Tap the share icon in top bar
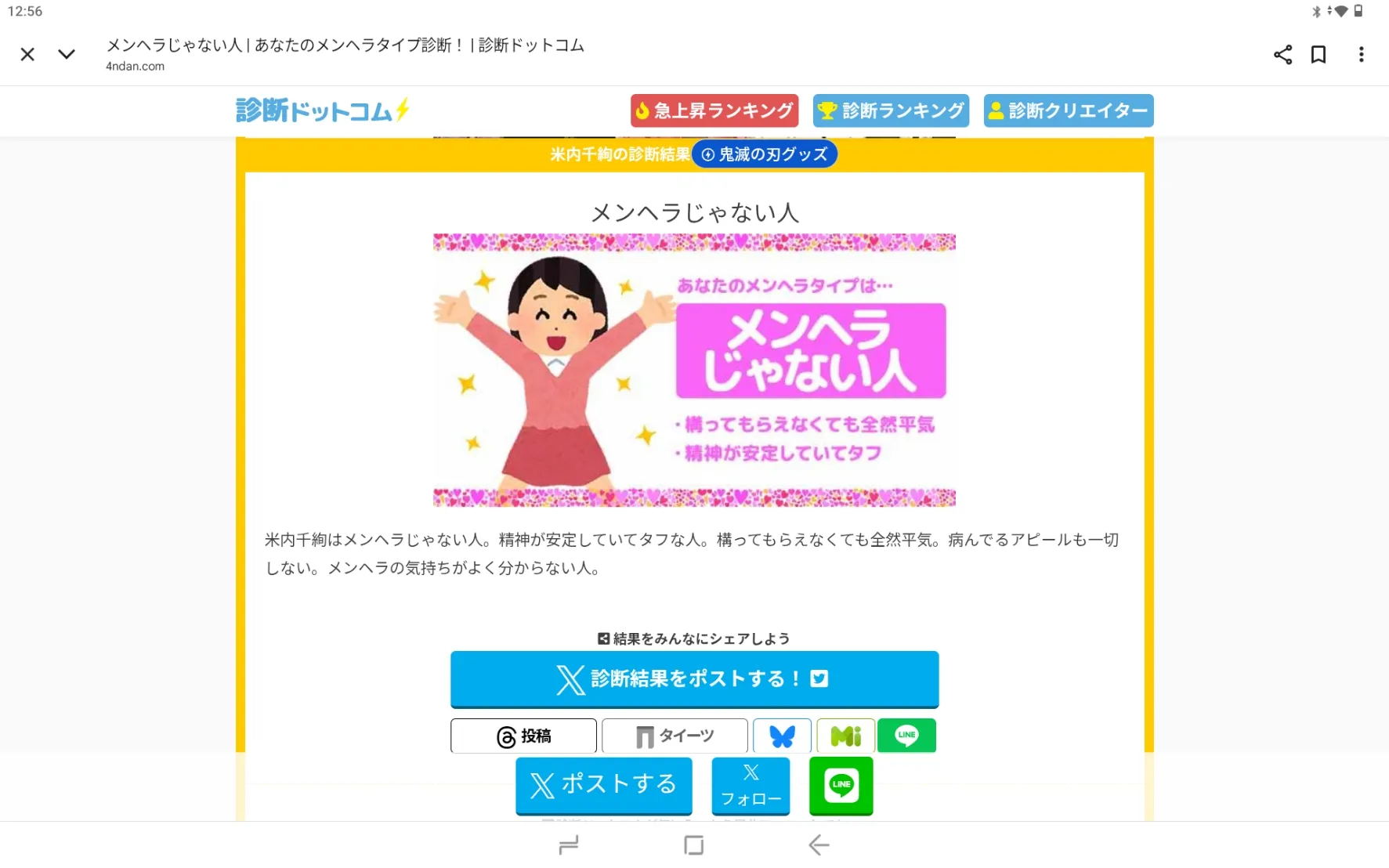Viewport: 1389px width, 868px height. (1282, 54)
